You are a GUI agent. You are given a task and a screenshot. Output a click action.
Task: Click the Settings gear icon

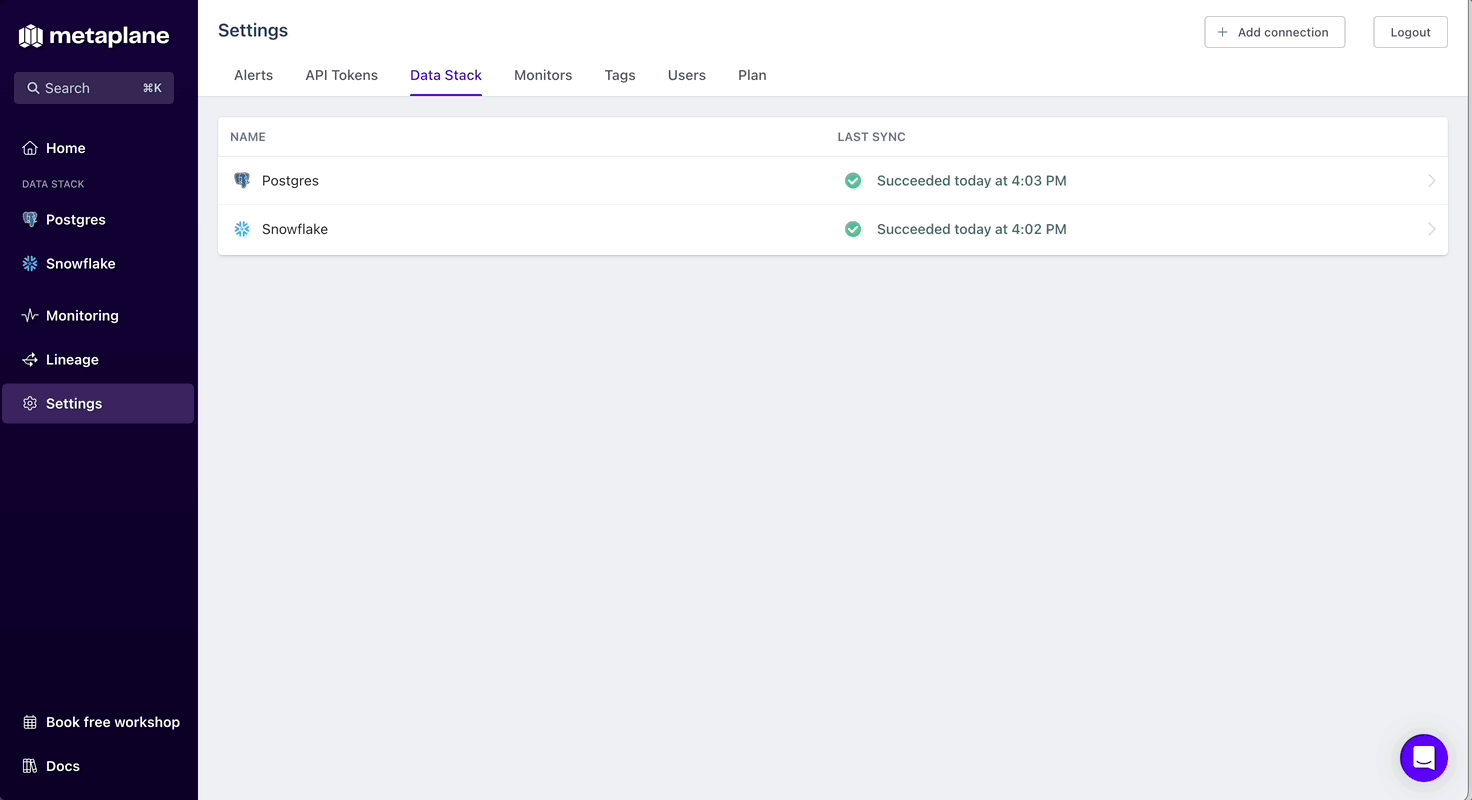coord(30,404)
